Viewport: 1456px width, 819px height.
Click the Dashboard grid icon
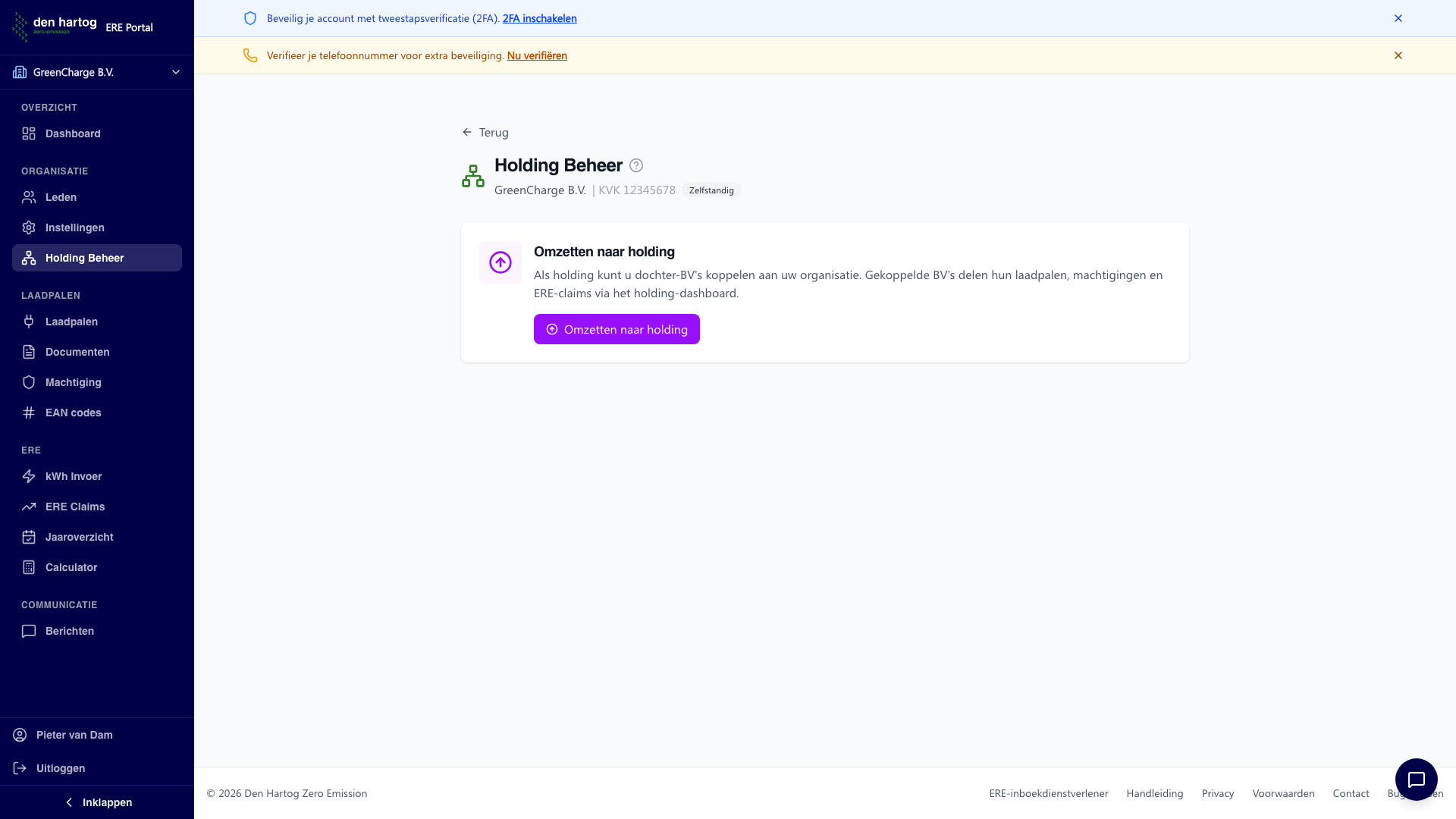[x=29, y=133]
